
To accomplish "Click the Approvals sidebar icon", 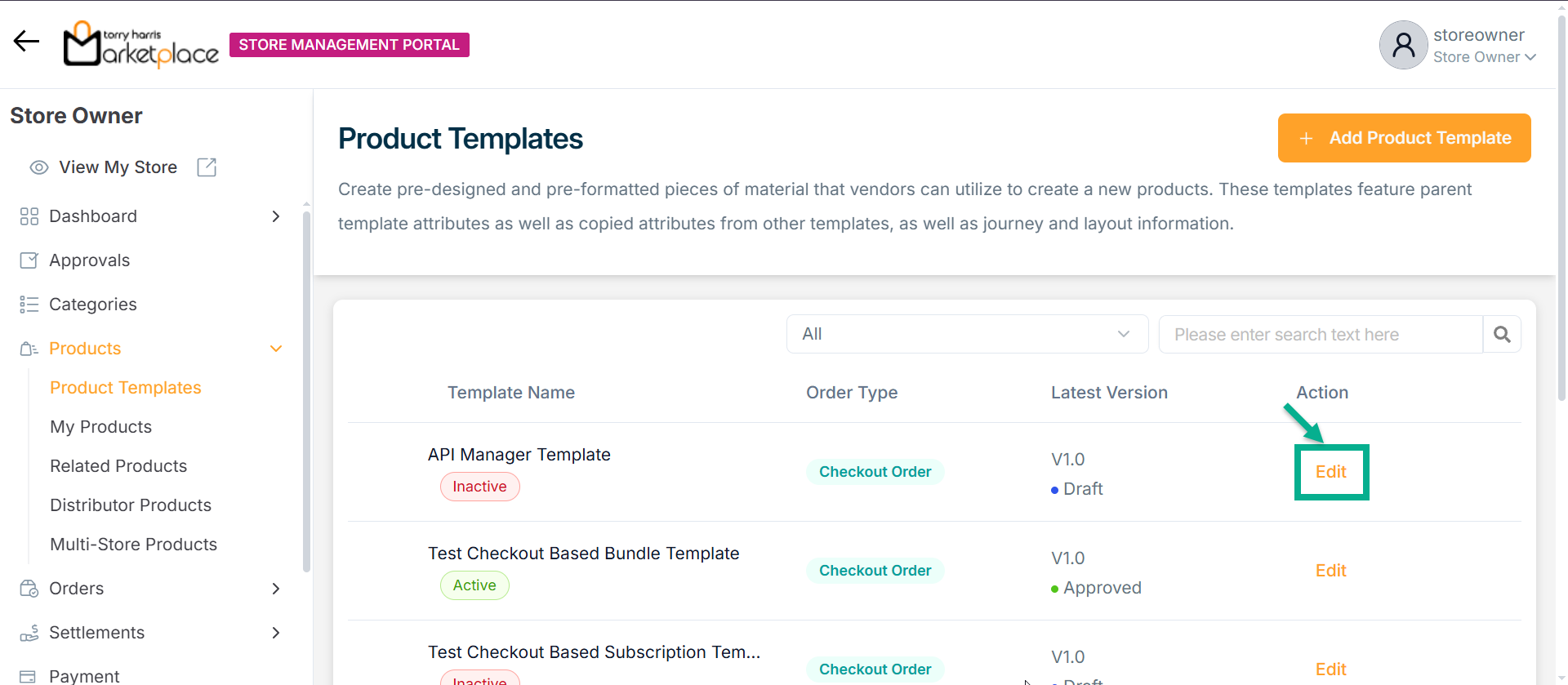I will [x=29, y=260].
